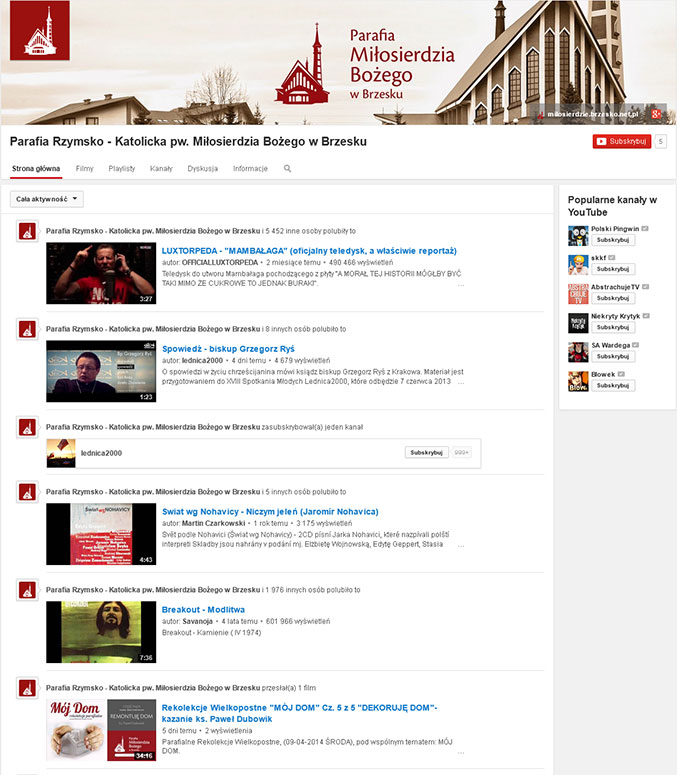
Task: Open SA Wardega channel avatar
Action: 578,352
